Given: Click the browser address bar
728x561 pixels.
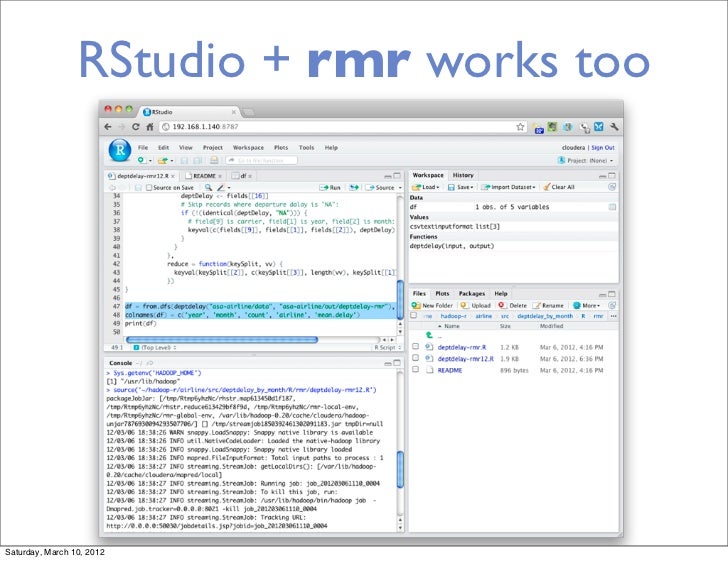Looking at the screenshot, I should tap(344, 126).
